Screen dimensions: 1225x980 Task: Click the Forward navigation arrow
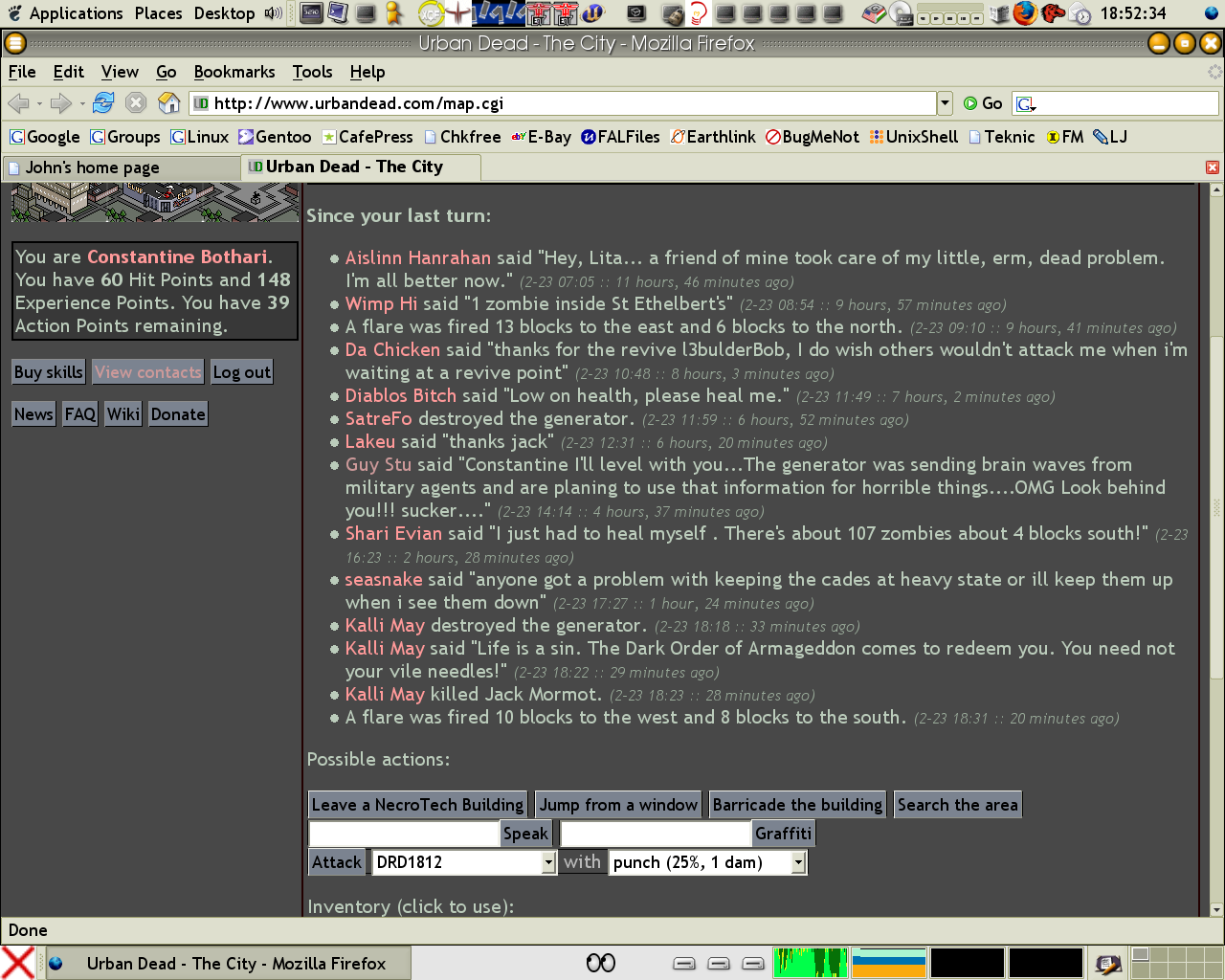61,103
